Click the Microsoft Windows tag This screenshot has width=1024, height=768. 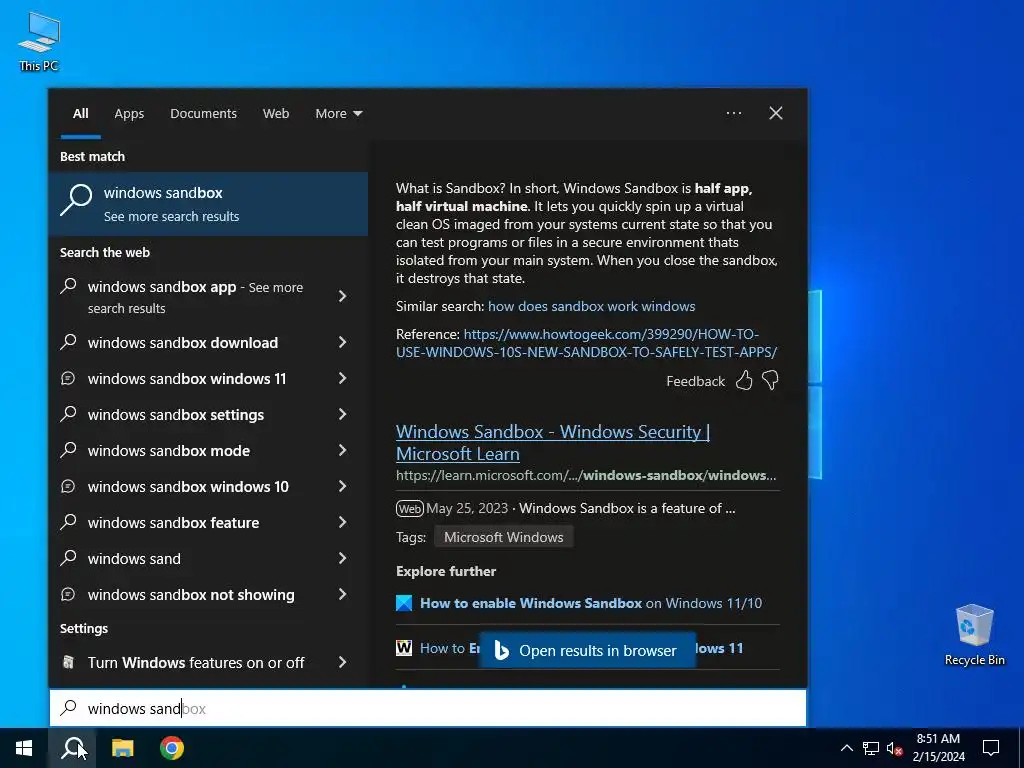tap(504, 537)
